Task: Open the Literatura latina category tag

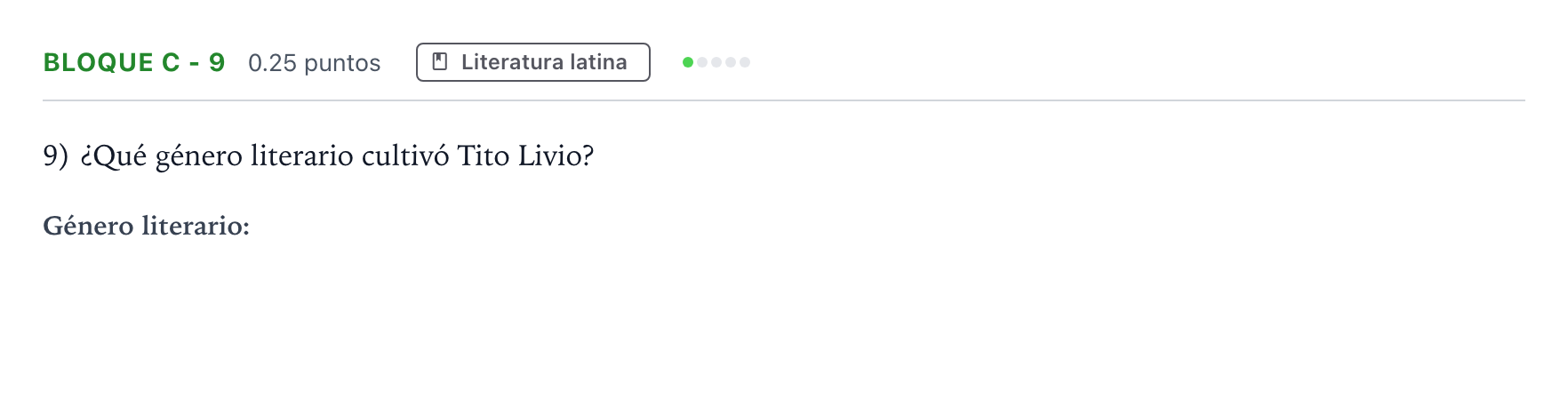Action: [x=533, y=62]
